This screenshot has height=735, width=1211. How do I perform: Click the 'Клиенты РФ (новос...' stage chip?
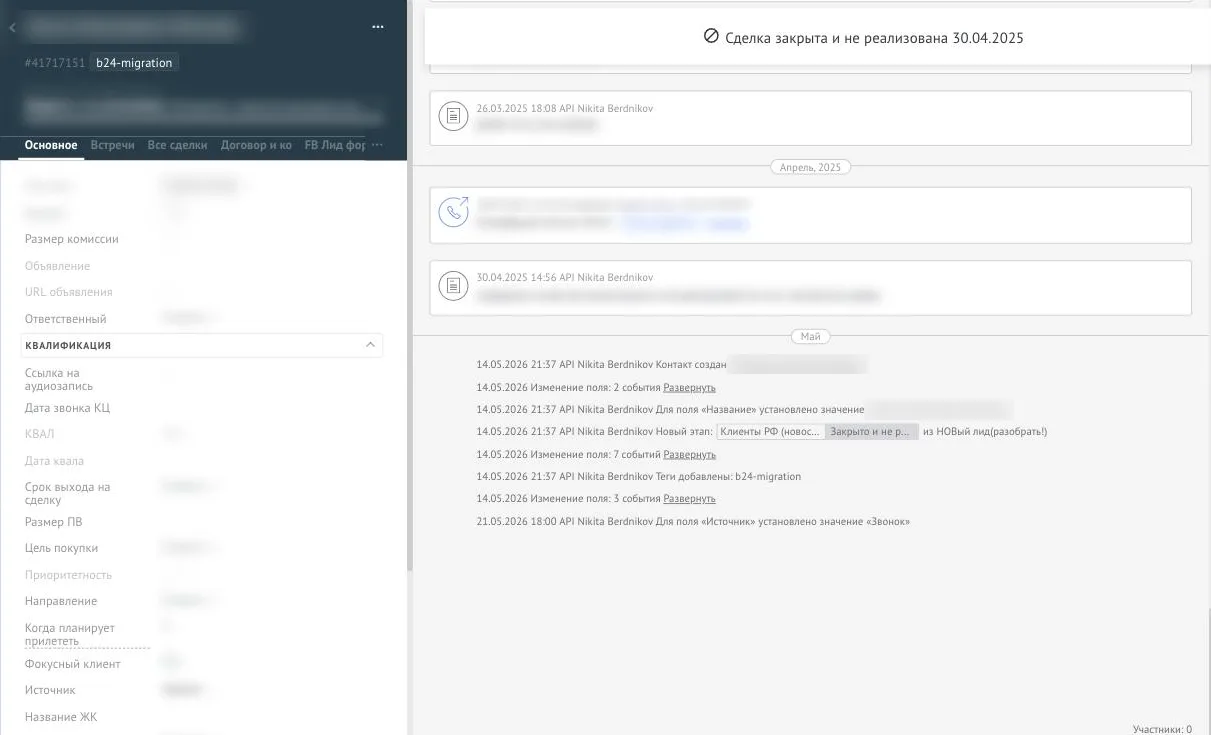point(770,432)
